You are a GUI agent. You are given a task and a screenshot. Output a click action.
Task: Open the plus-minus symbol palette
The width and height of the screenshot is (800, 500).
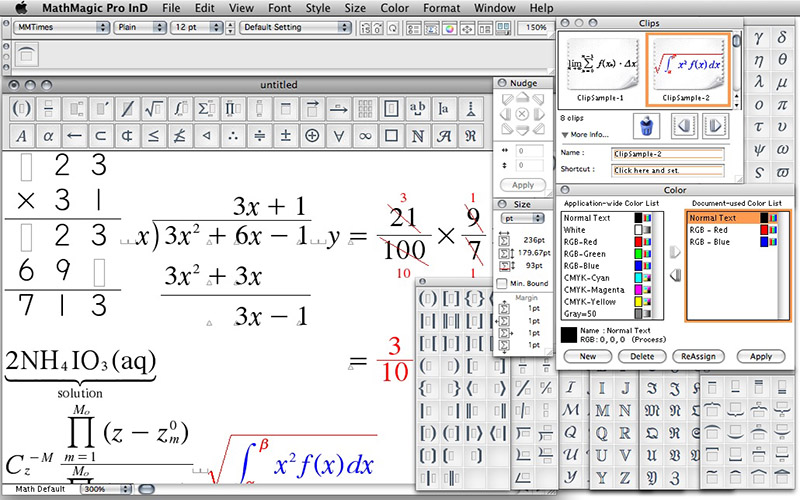[x=286, y=136]
